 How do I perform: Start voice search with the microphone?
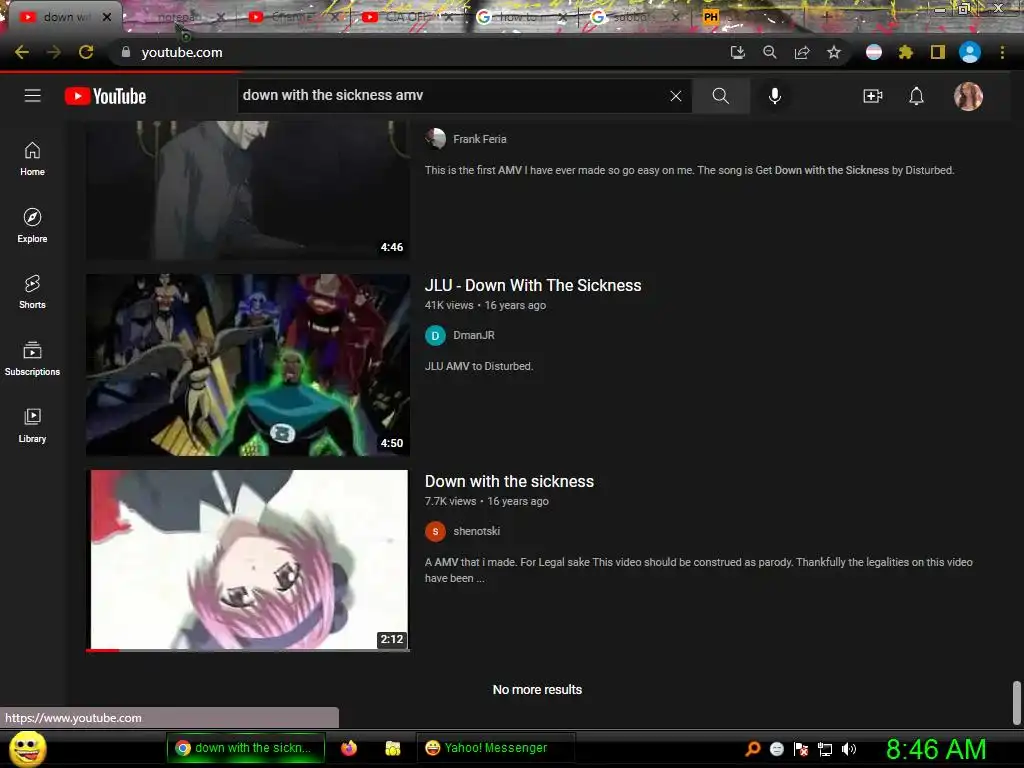(x=775, y=96)
